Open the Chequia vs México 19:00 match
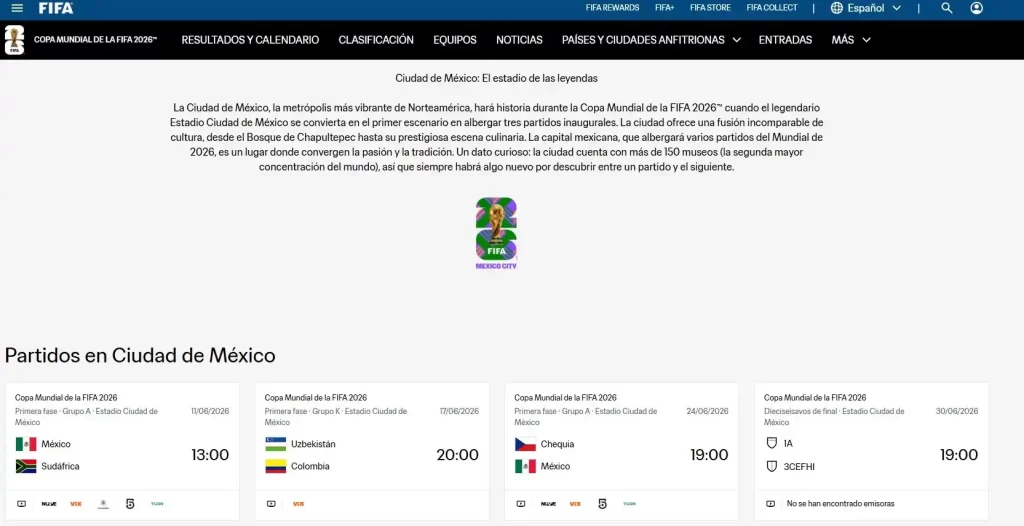The image size is (1024, 526). pyautogui.click(x=622, y=451)
